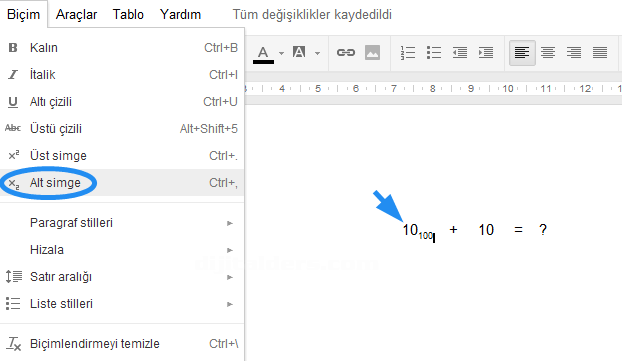Open the Biçim menu

(23, 14)
